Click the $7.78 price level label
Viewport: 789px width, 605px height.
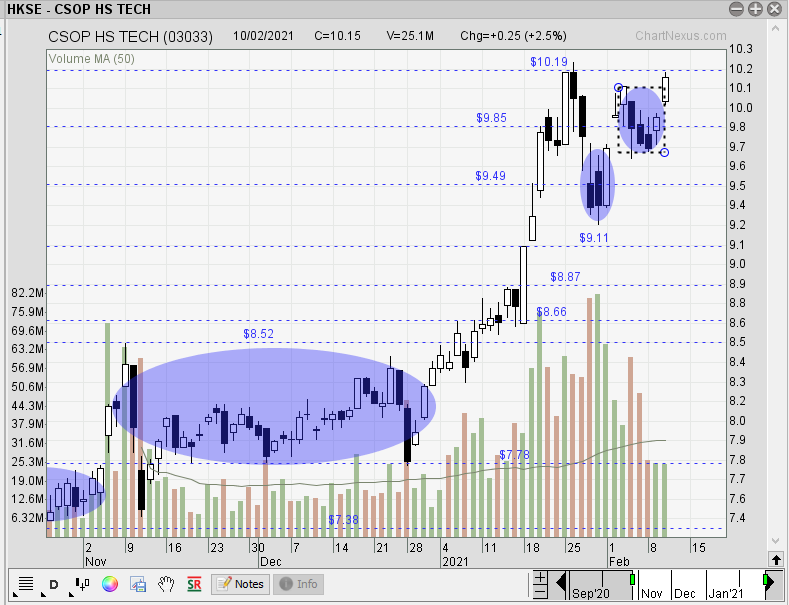(x=514, y=455)
